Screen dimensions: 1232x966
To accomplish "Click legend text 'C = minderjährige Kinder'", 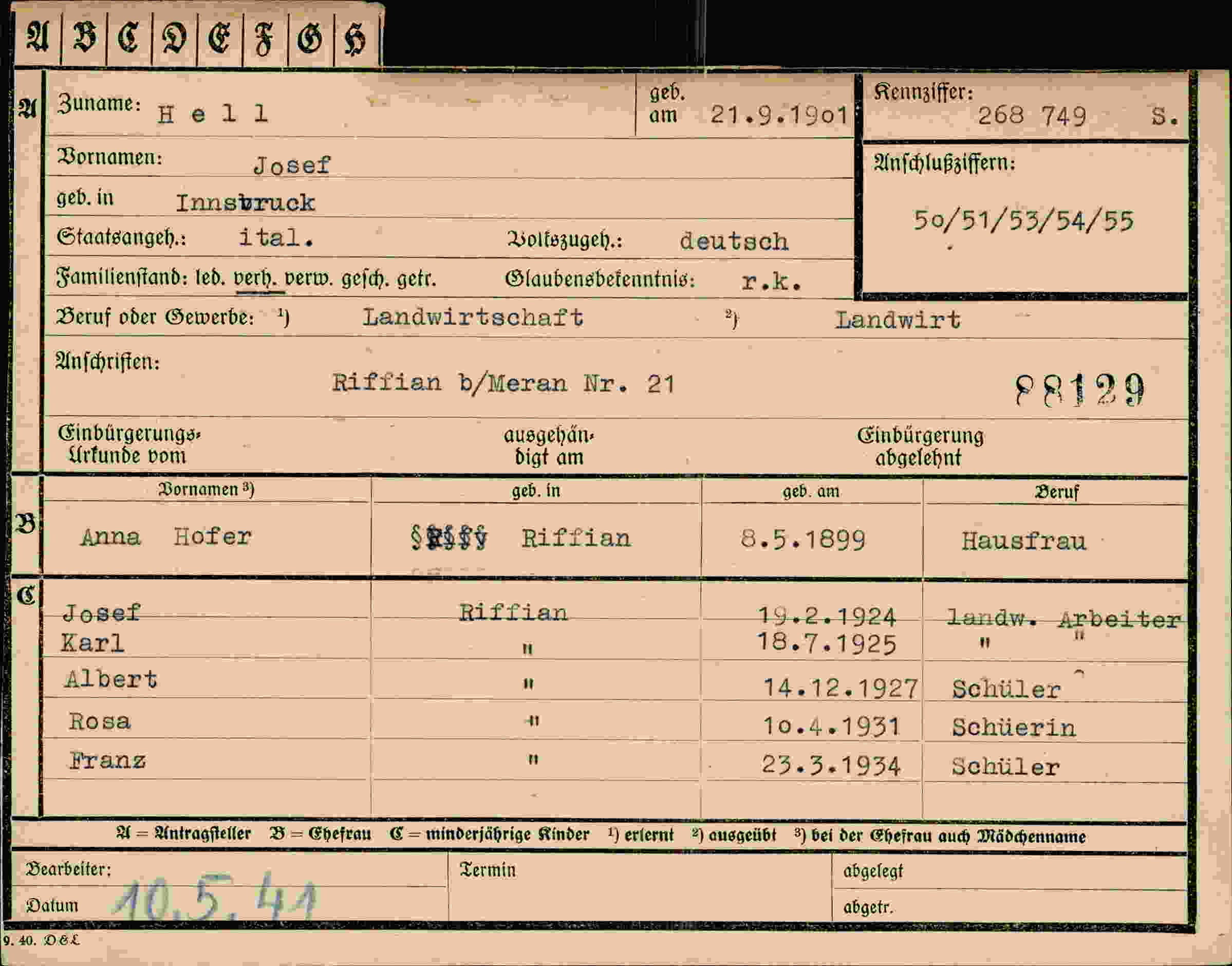I will point(490,834).
